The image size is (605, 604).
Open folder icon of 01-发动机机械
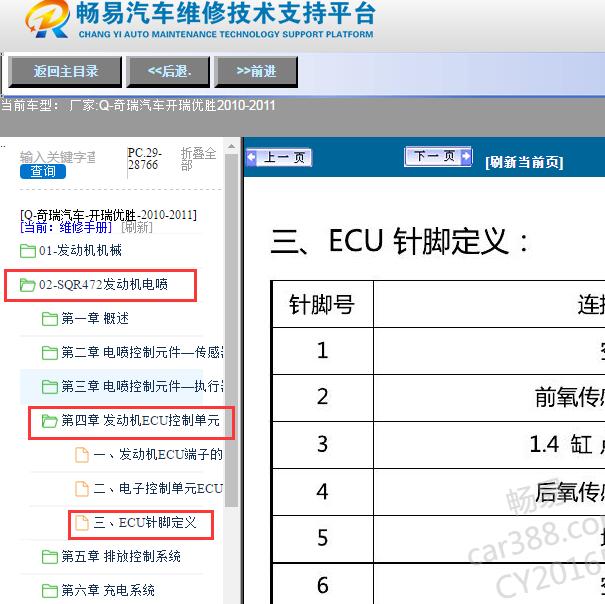coord(28,251)
